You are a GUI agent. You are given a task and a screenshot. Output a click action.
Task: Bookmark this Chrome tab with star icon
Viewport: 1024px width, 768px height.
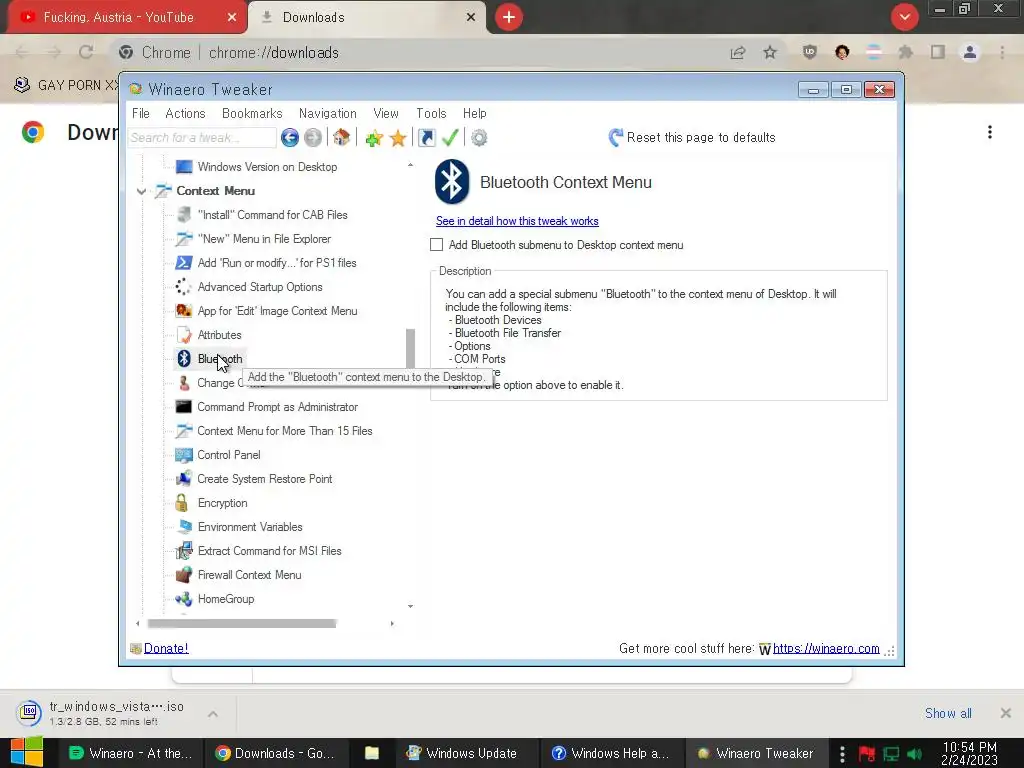click(770, 52)
